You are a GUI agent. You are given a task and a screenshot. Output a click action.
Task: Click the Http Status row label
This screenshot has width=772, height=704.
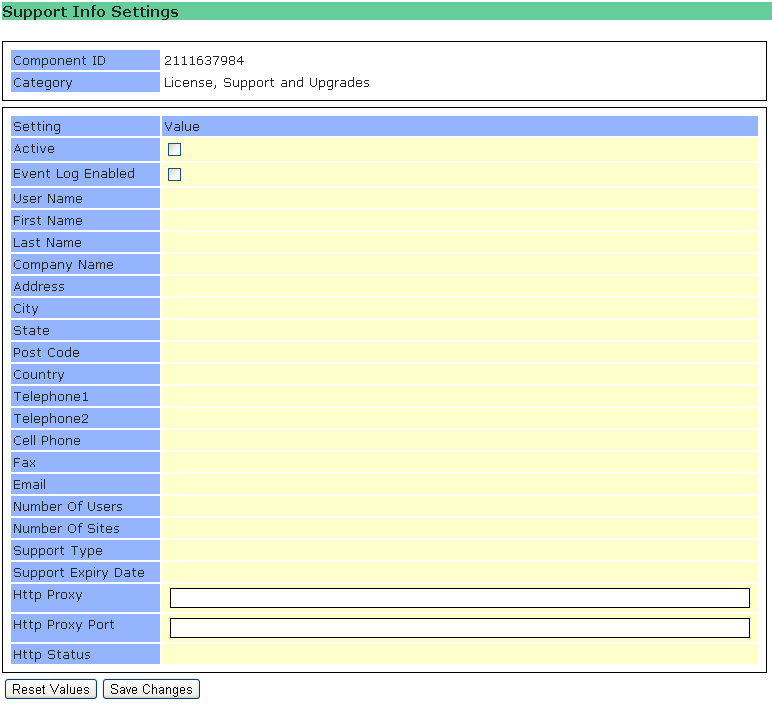click(52, 655)
